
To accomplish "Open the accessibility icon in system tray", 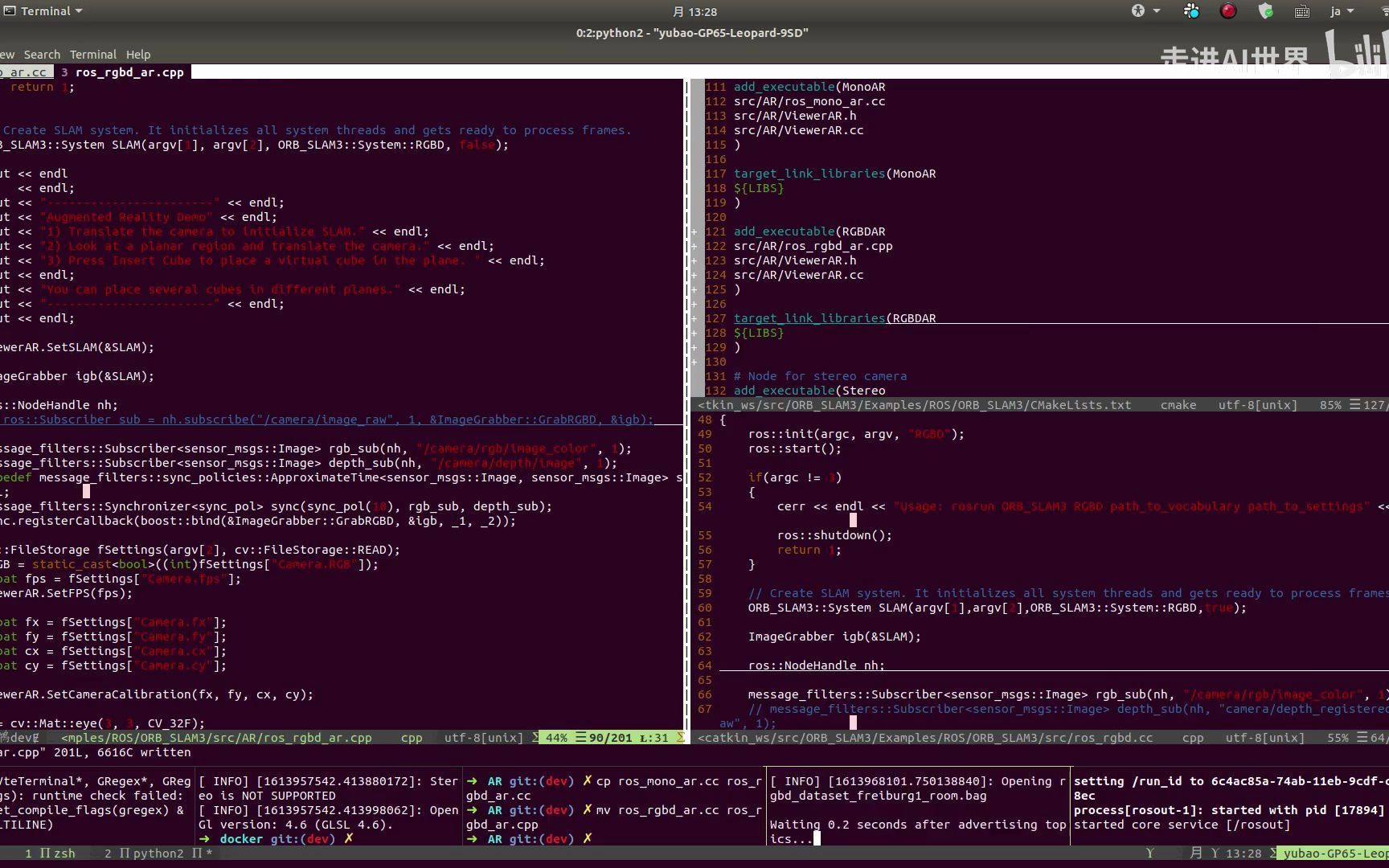I will click(1138, 11).
